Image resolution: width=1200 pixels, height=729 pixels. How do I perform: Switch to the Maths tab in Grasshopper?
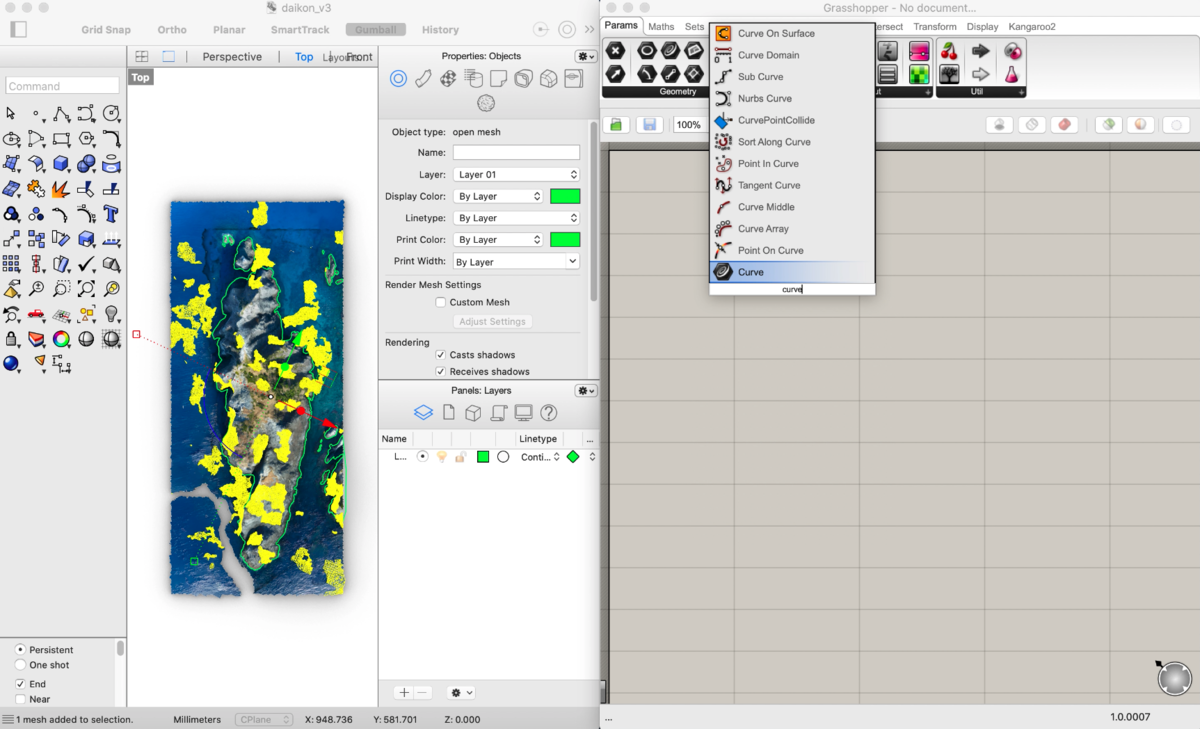661,26
